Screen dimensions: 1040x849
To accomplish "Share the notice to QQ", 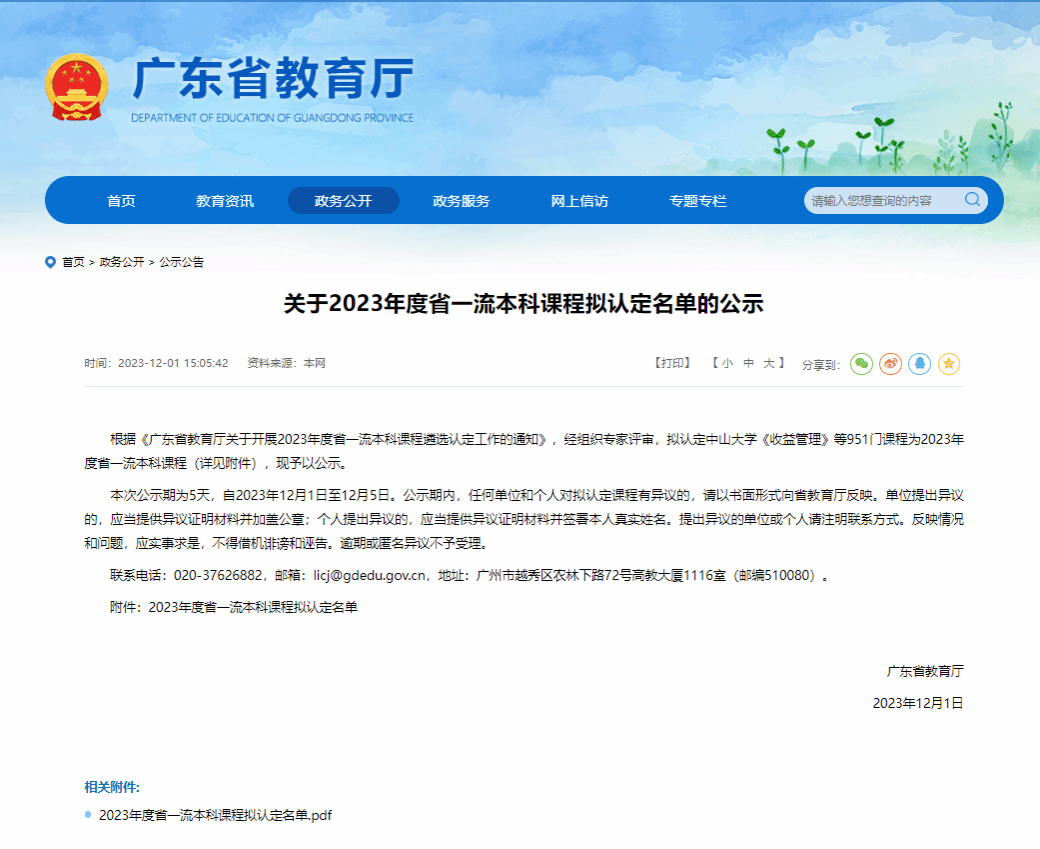I will click(920, 364).
